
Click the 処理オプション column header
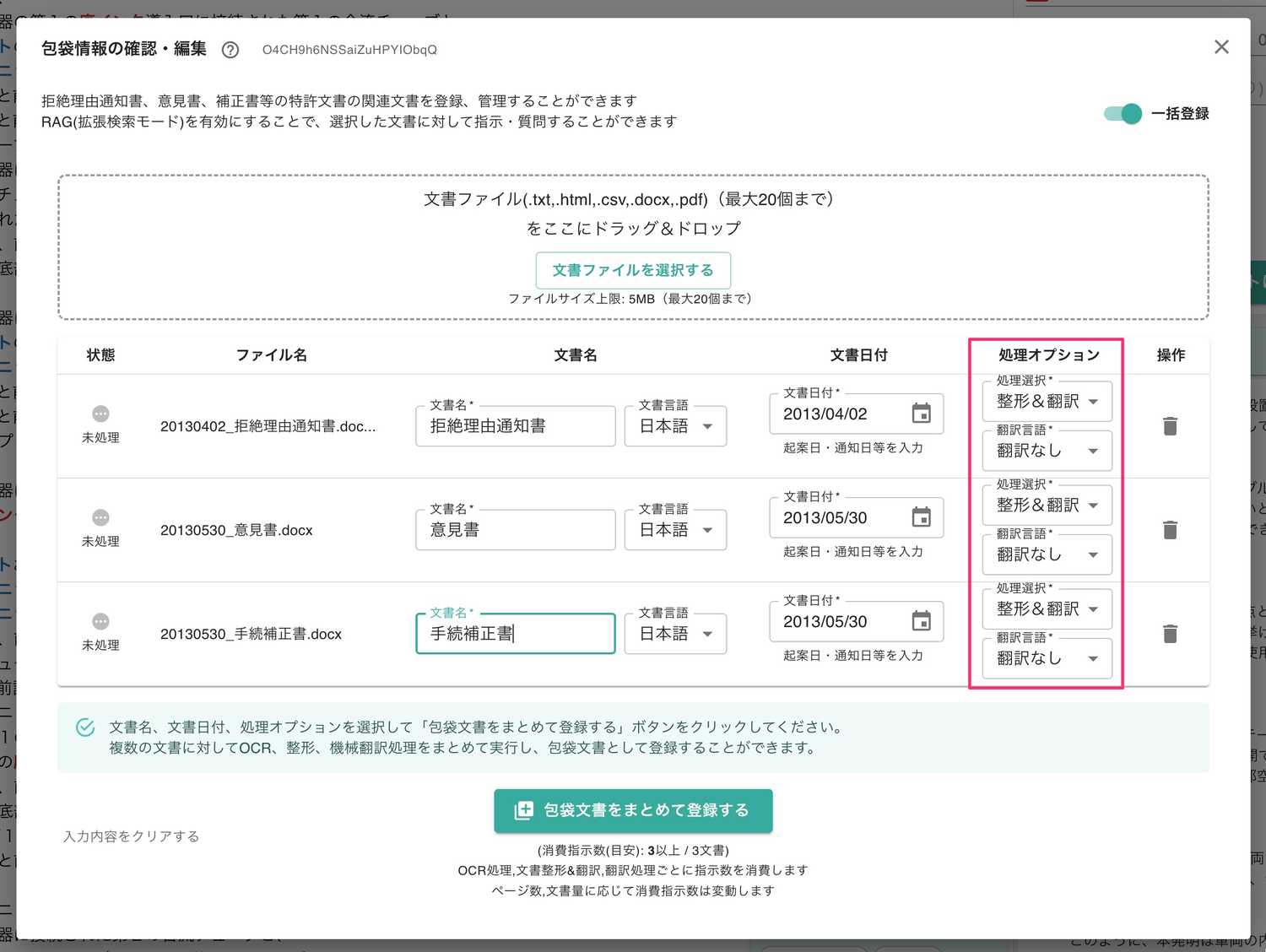tap(1049, 355)
